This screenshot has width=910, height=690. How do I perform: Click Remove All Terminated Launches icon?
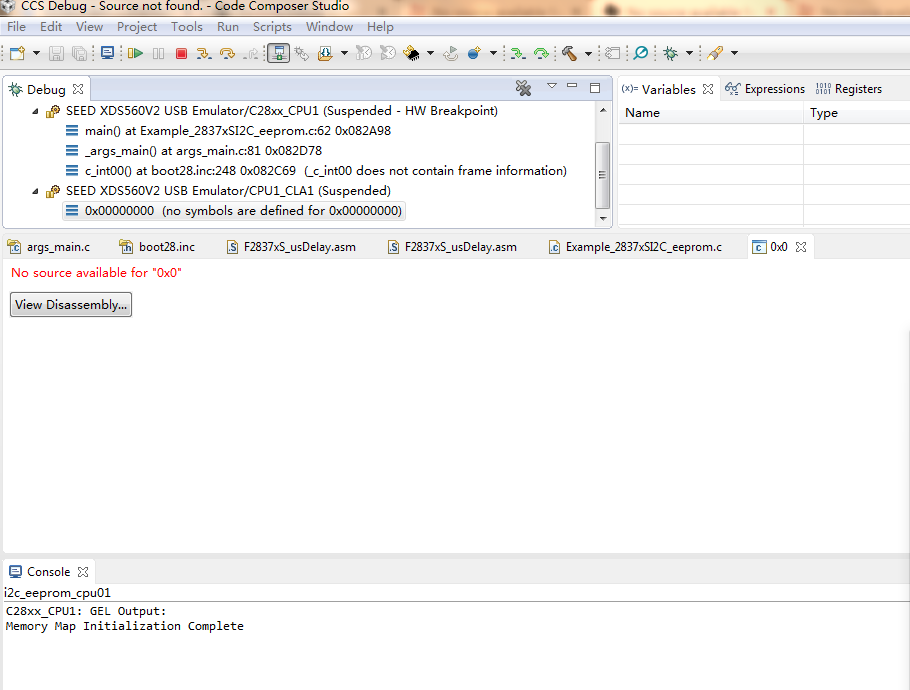(x=523, y=88)
